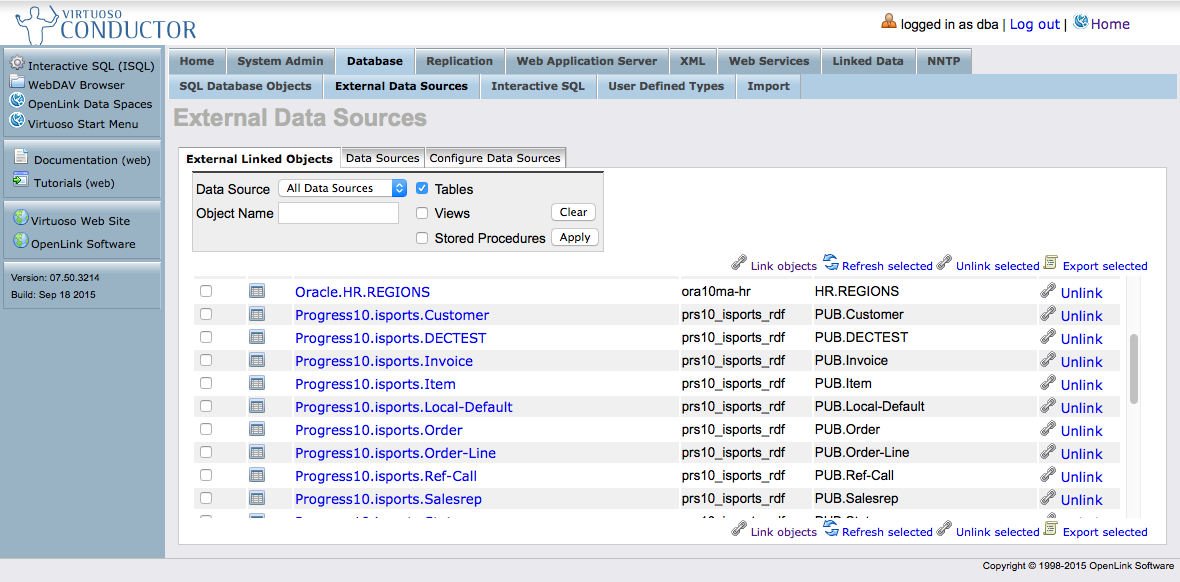Click the chain icon beside Oracle.HR.REGIONS Unlink

point(1048,291)
